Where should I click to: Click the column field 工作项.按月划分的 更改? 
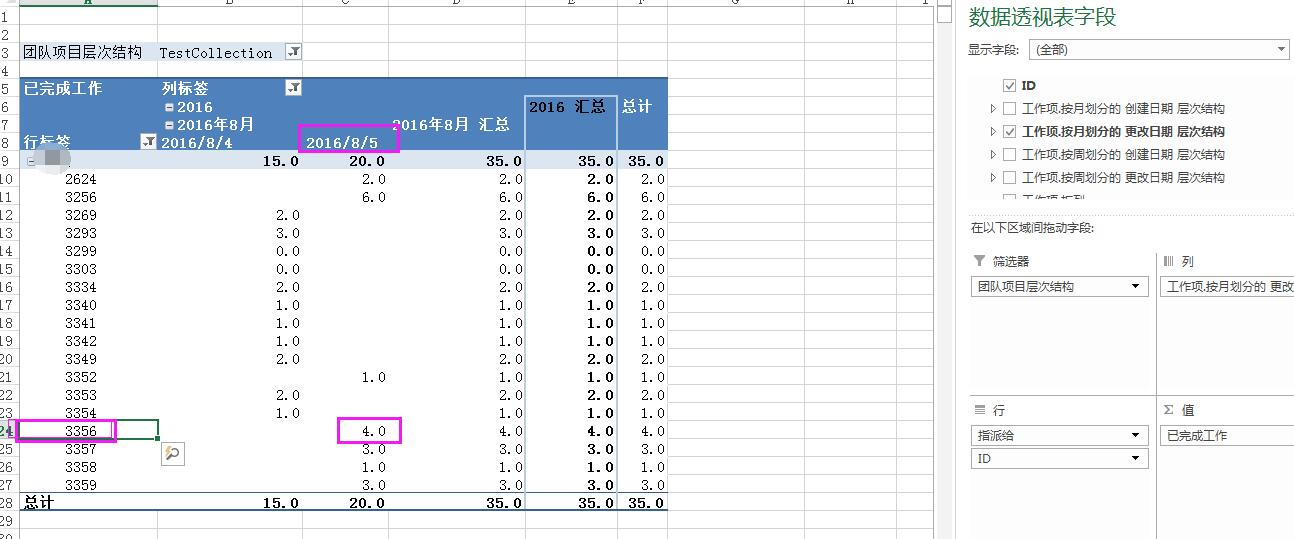click(x=1228, y=286)
